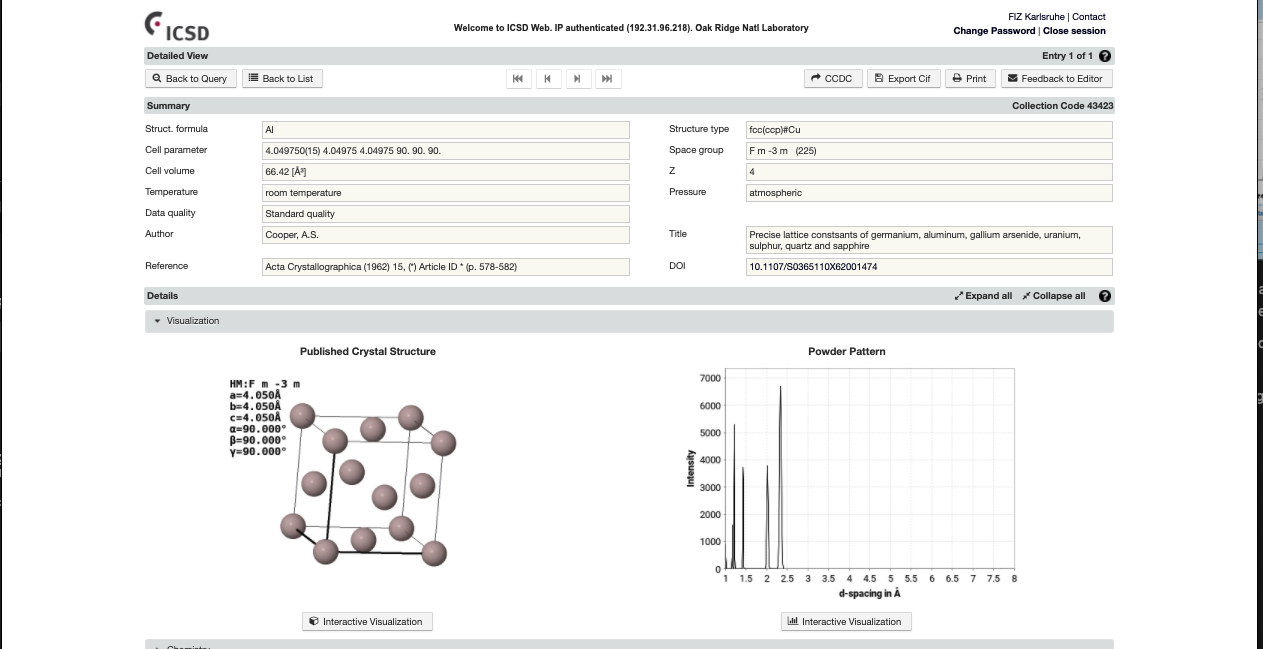The width and height of the screenshot is (1263, 649).
Task: Collapse all detail sections
Action: (1053, 296)
